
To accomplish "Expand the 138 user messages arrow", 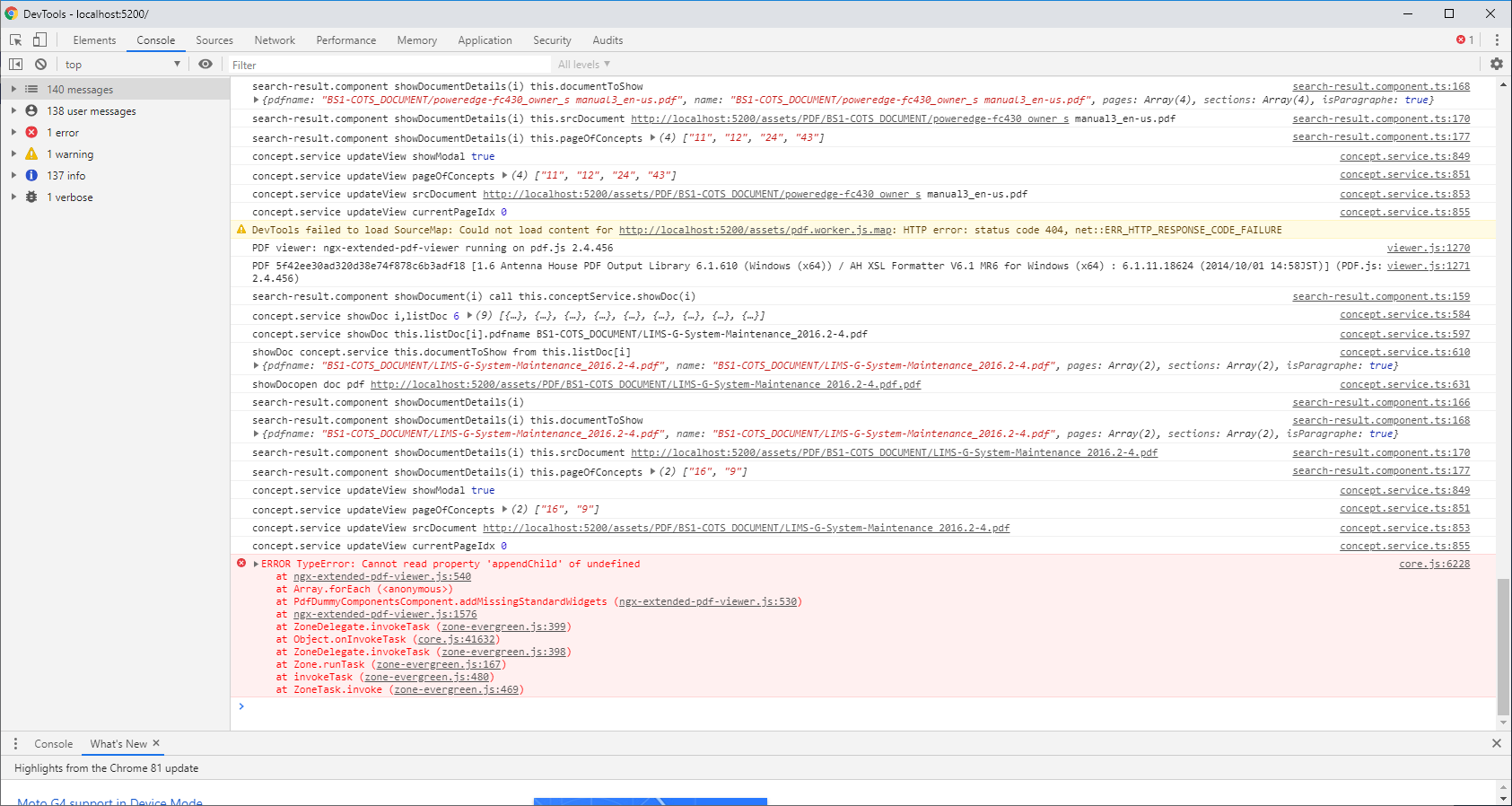I will (x=13, y=111).
